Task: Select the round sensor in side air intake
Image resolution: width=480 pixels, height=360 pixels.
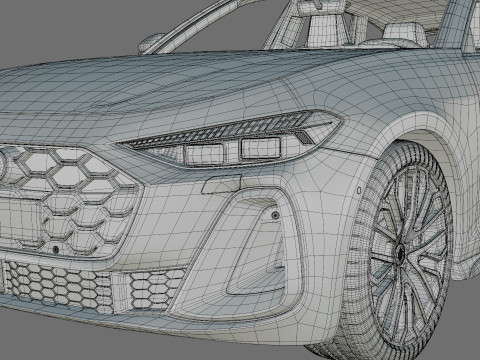Action: [x=275, y=216]
